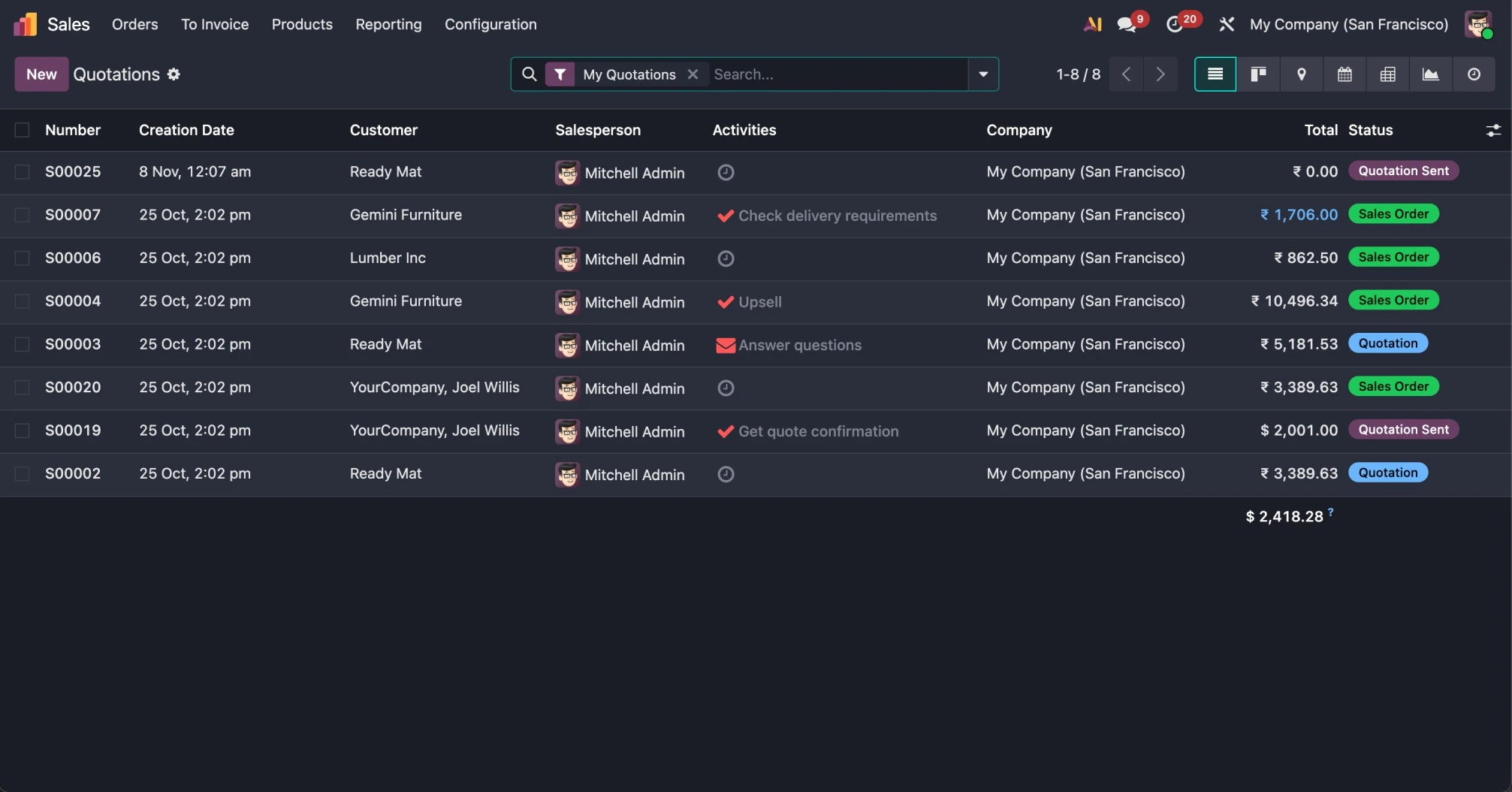The height and width of the screenshot is (792, 1512).
Task: Expand the search filter options dropdown
Action: click(983, 74)
